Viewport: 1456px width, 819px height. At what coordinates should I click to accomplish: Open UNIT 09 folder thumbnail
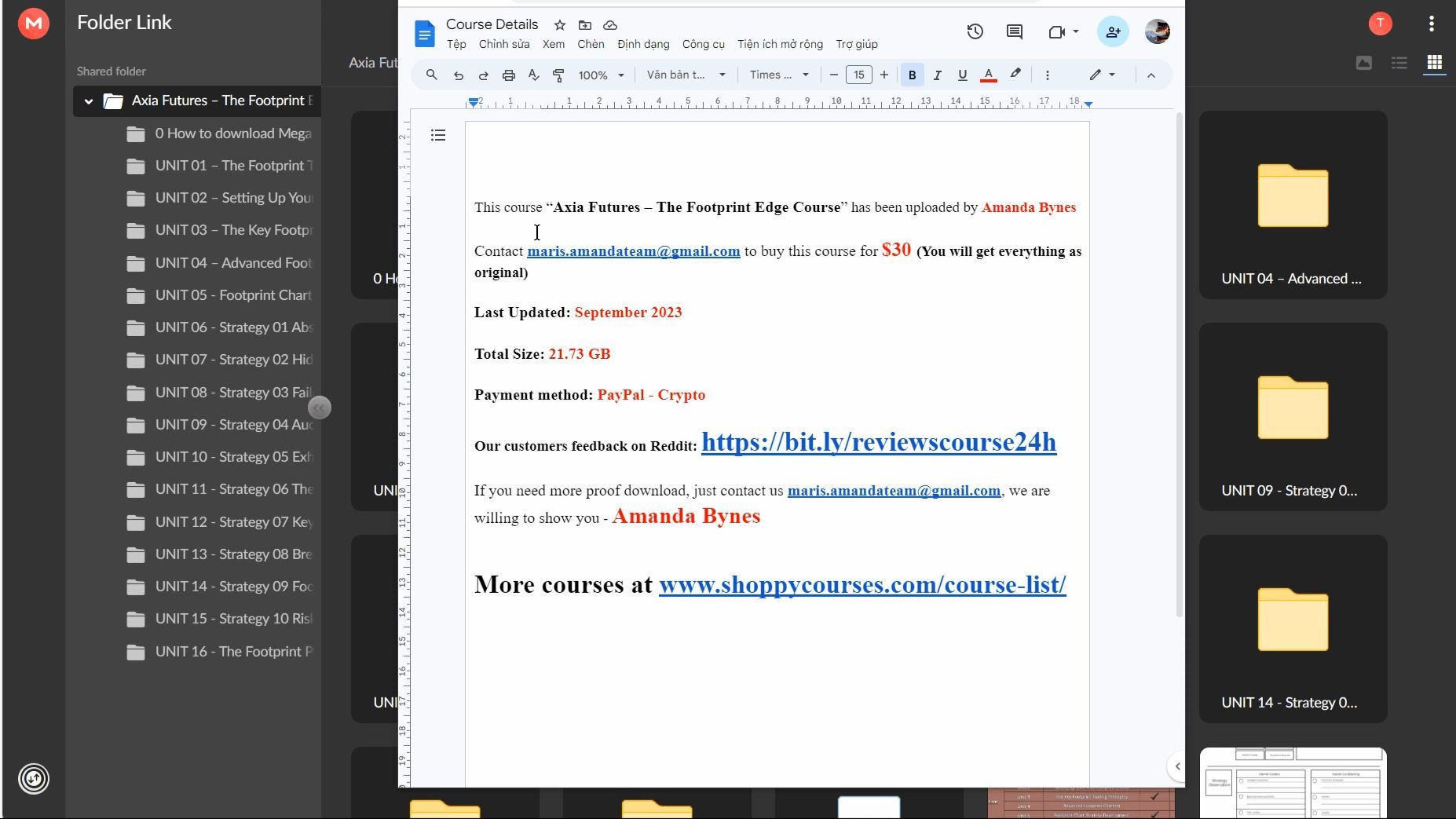1293,417
